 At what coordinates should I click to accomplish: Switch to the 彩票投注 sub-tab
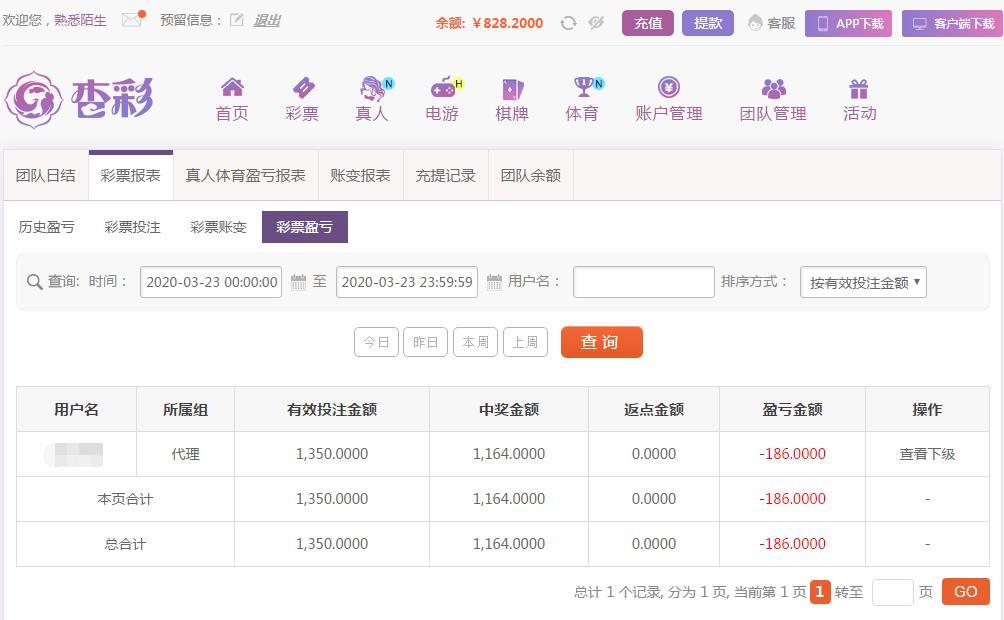(x=133, y=227)
